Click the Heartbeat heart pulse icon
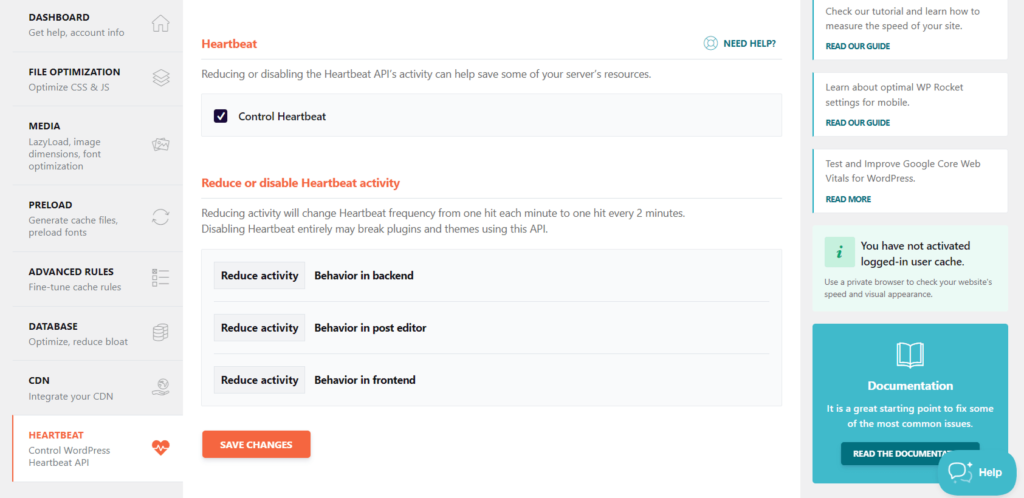 click(160, 447)
